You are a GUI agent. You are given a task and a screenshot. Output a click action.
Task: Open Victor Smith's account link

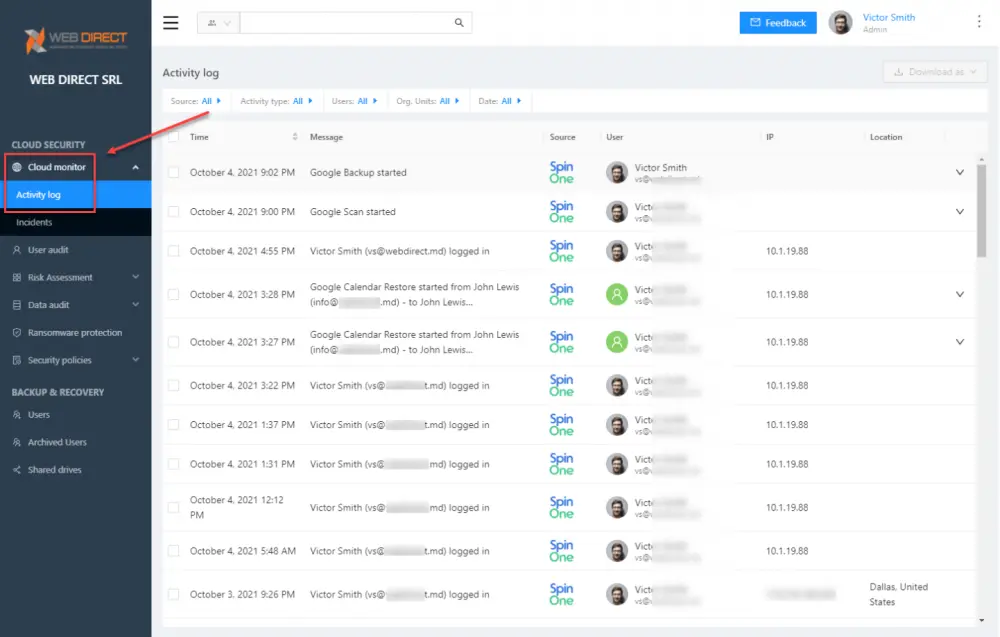888,17
